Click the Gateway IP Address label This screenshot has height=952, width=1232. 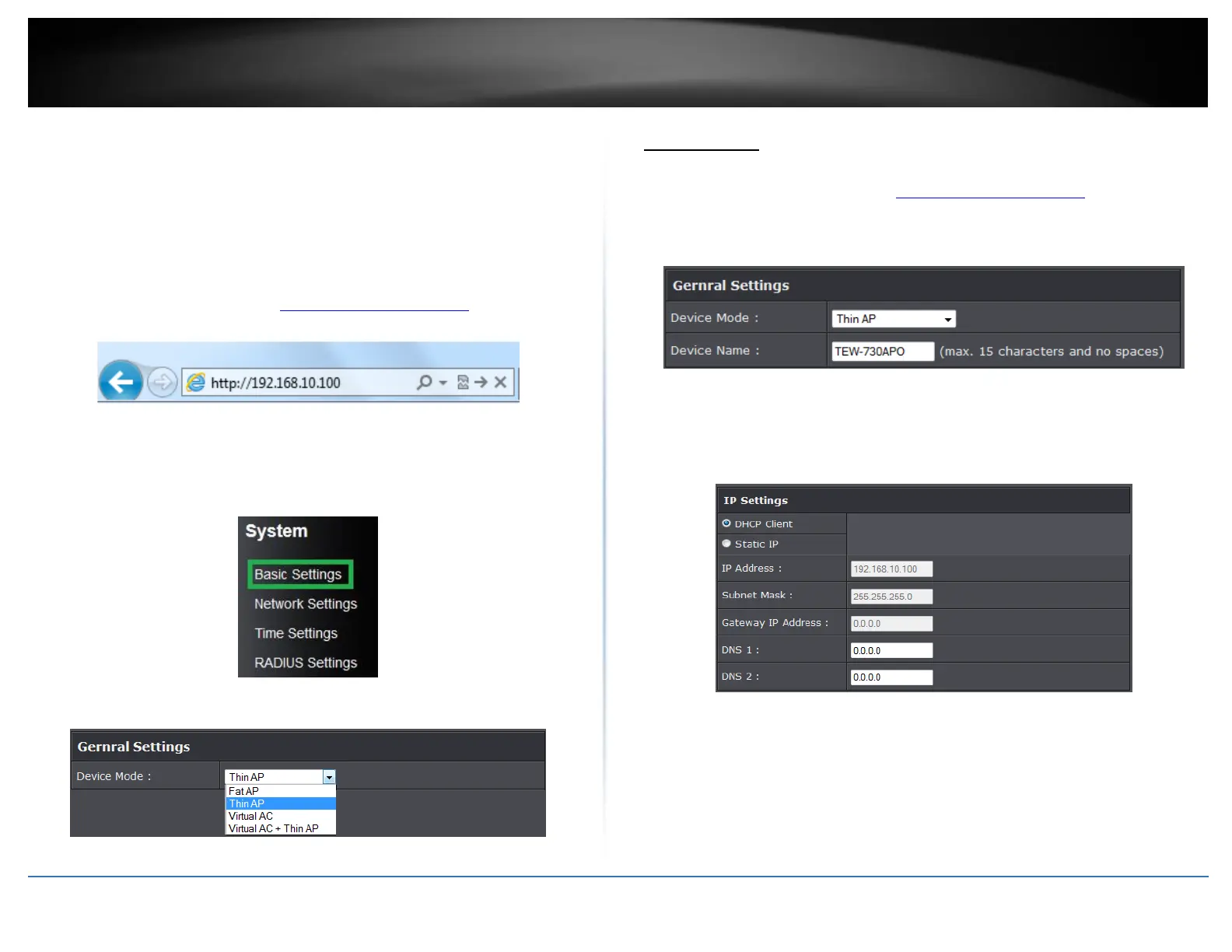[x=775, y=623]
